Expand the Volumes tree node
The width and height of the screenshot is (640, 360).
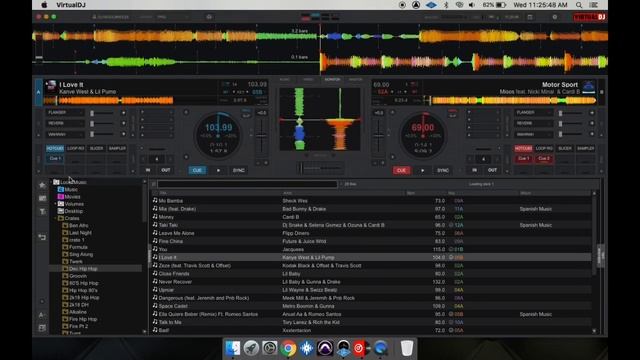pos(56,204)
